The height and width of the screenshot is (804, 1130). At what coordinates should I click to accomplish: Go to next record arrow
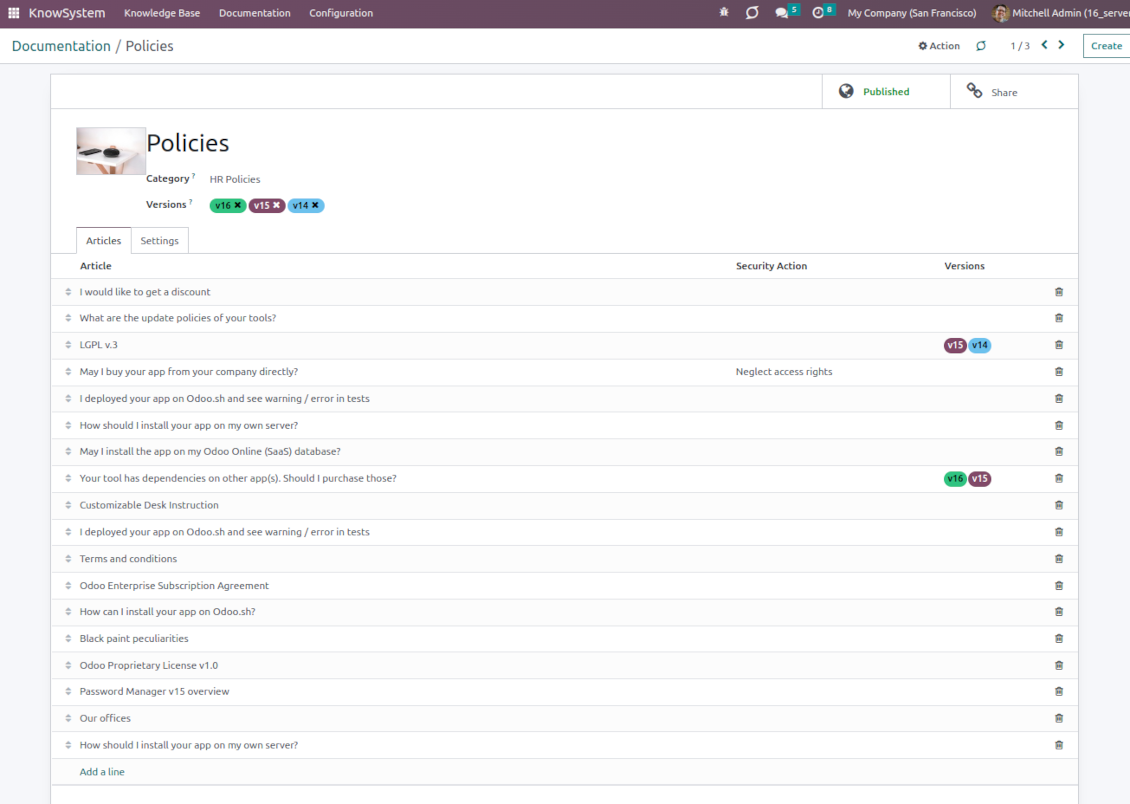click(1061, 45)
